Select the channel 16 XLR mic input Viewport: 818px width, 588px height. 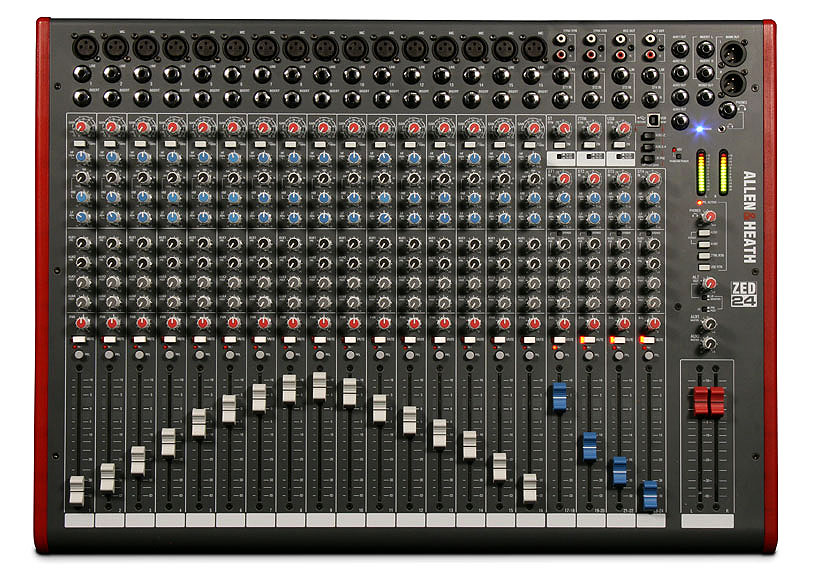point(534,49)
